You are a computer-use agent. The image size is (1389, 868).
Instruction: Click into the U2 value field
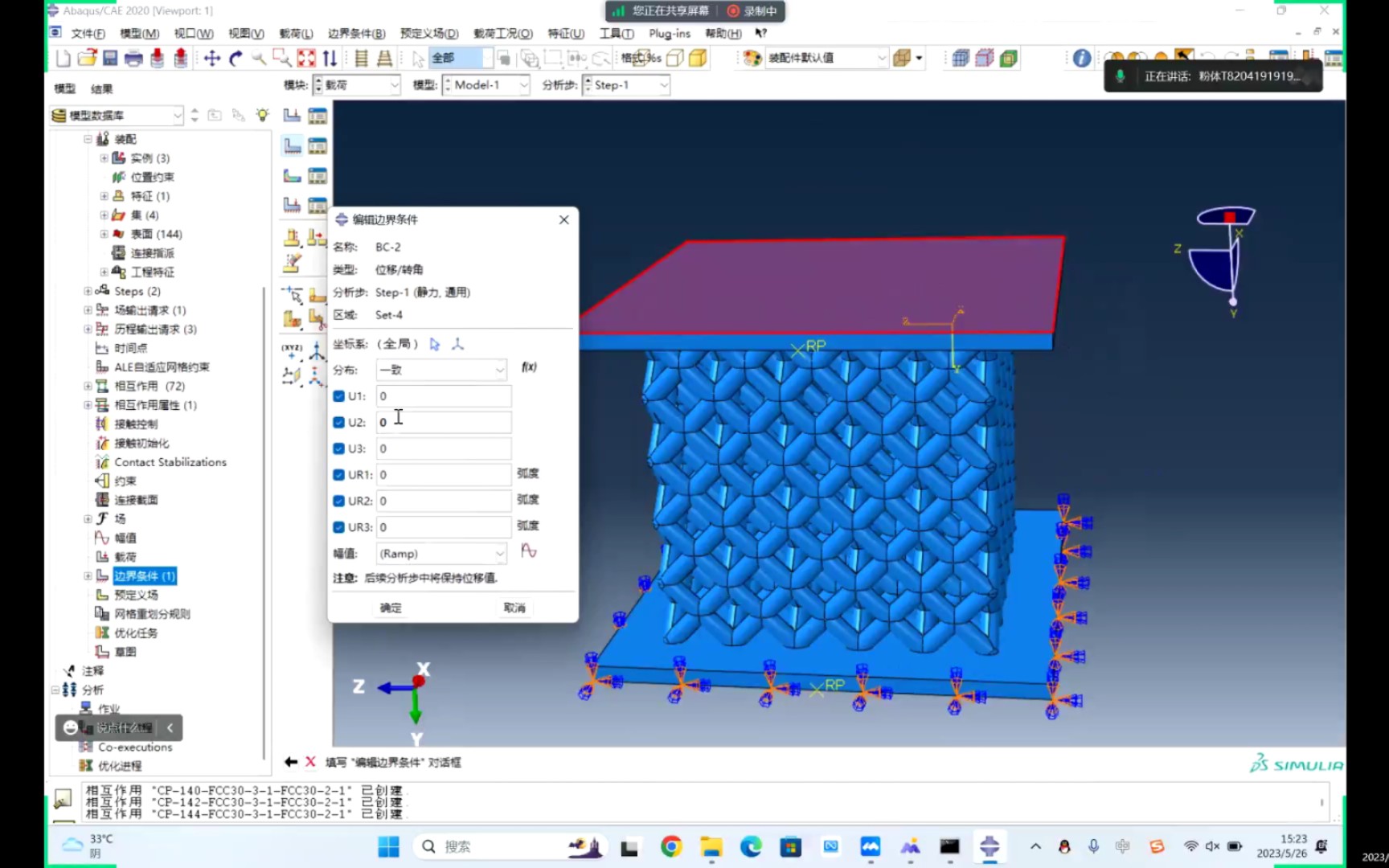pyautogui.click(x=444, y=422)
